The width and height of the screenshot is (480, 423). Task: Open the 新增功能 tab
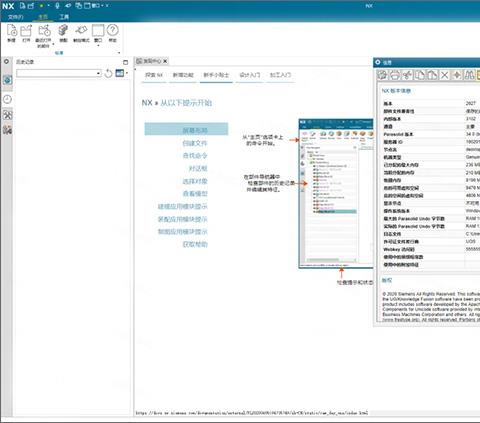(x=183, y=75)
